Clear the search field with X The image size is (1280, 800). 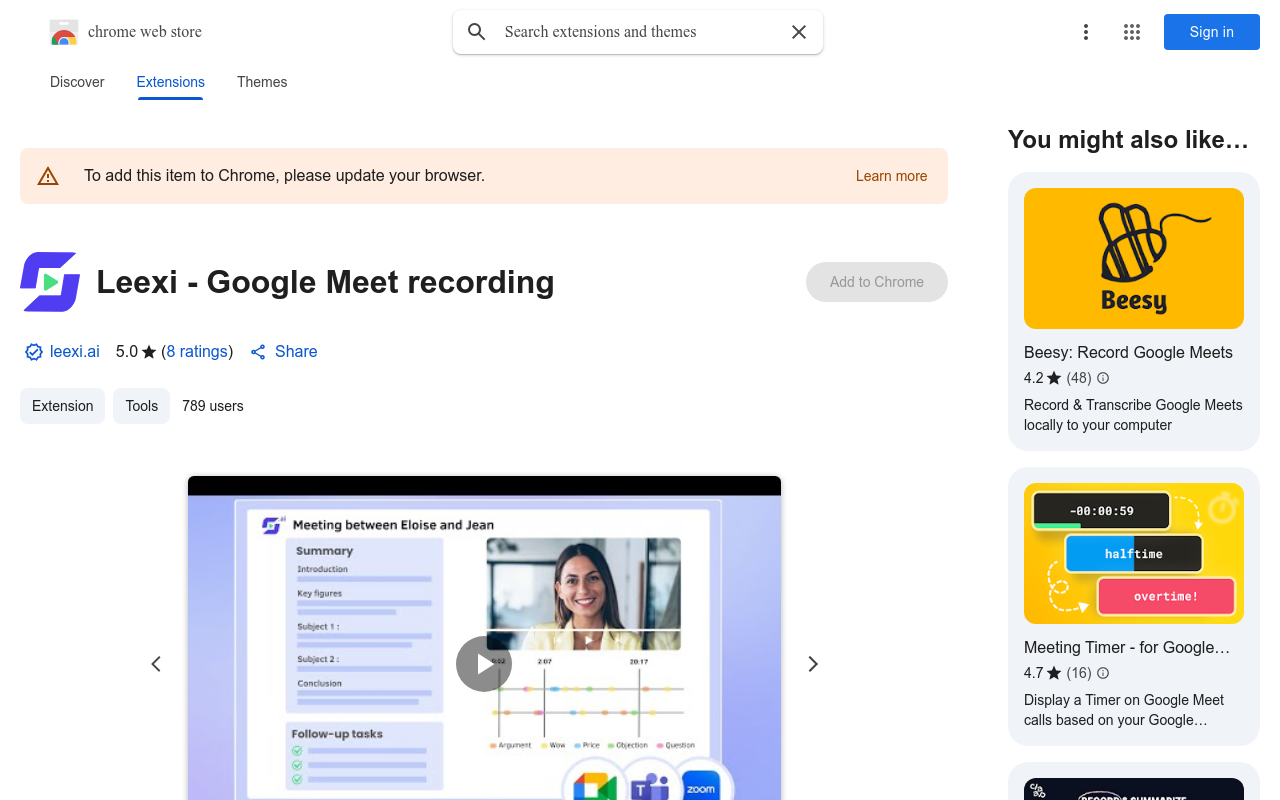click(x=799, y=32)
